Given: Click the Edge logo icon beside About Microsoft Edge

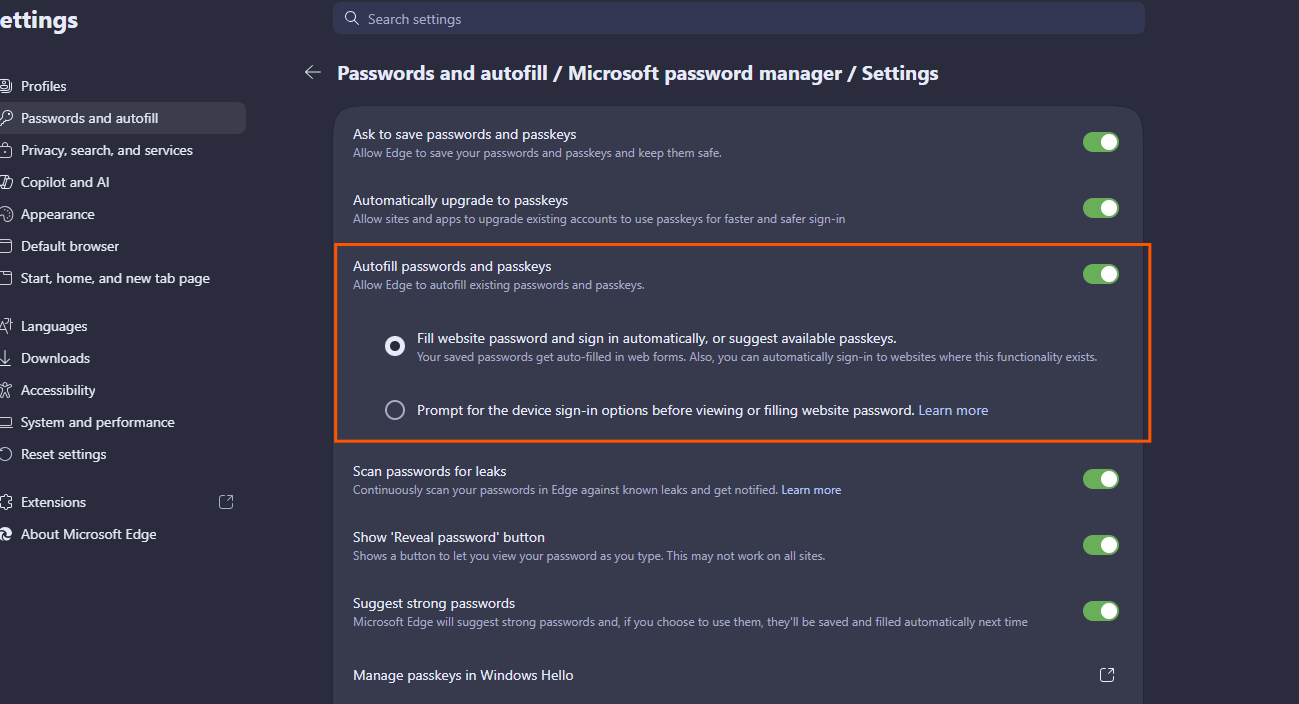Looking at the screenshot, I should [x=6, y=534].
